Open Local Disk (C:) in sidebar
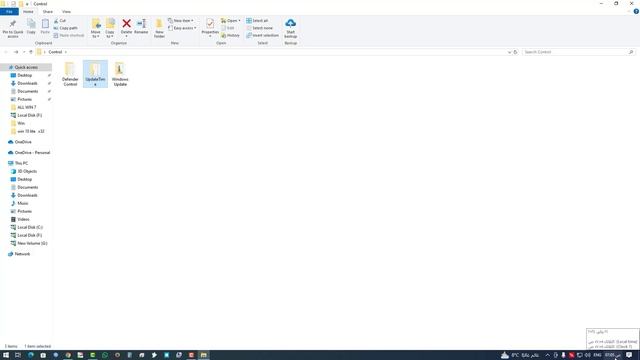Viewport: 640px width, 360px height. point(30,227)
